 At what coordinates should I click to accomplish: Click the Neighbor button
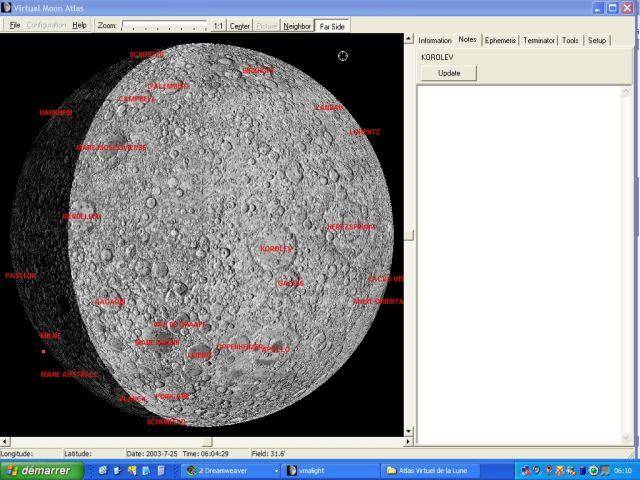tap(297, 26)
